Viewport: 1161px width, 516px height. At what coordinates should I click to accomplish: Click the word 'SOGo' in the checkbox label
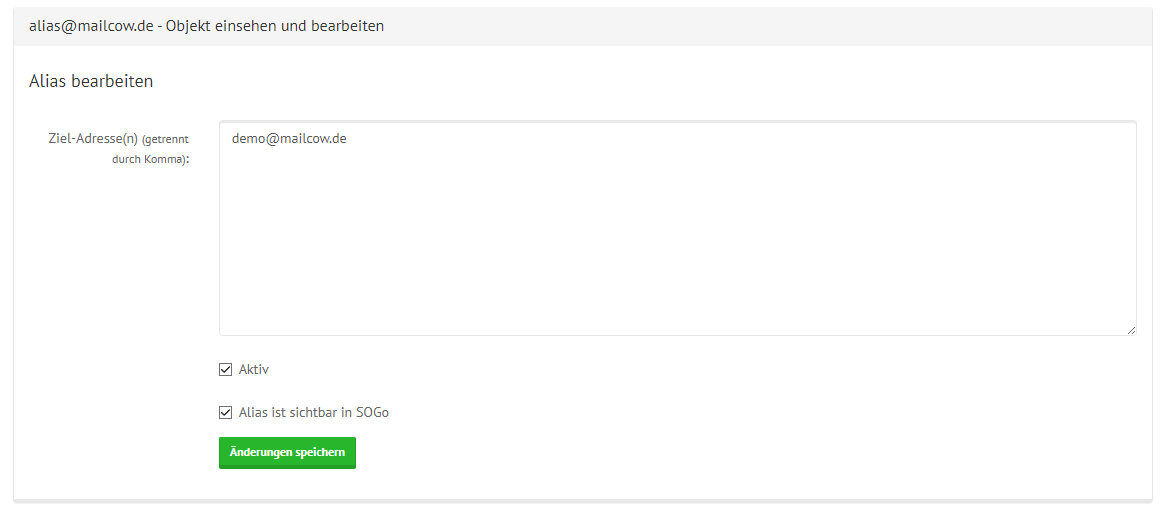[x=372, y=412]
